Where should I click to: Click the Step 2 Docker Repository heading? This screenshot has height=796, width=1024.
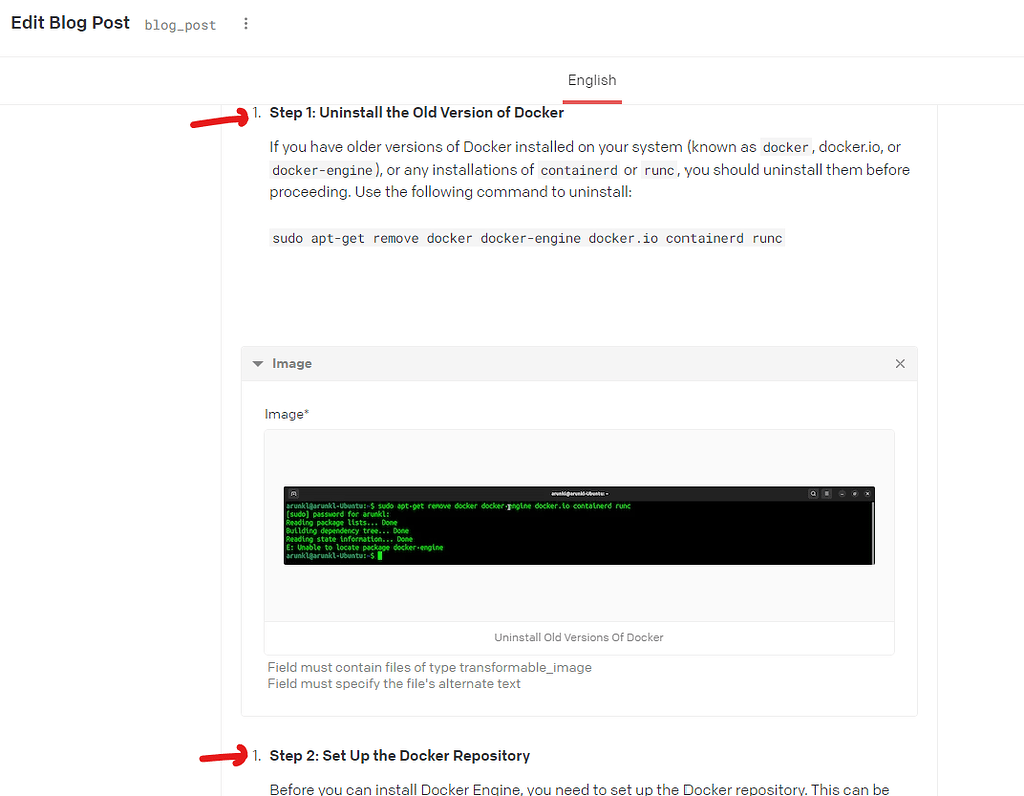tap(399, 755)
